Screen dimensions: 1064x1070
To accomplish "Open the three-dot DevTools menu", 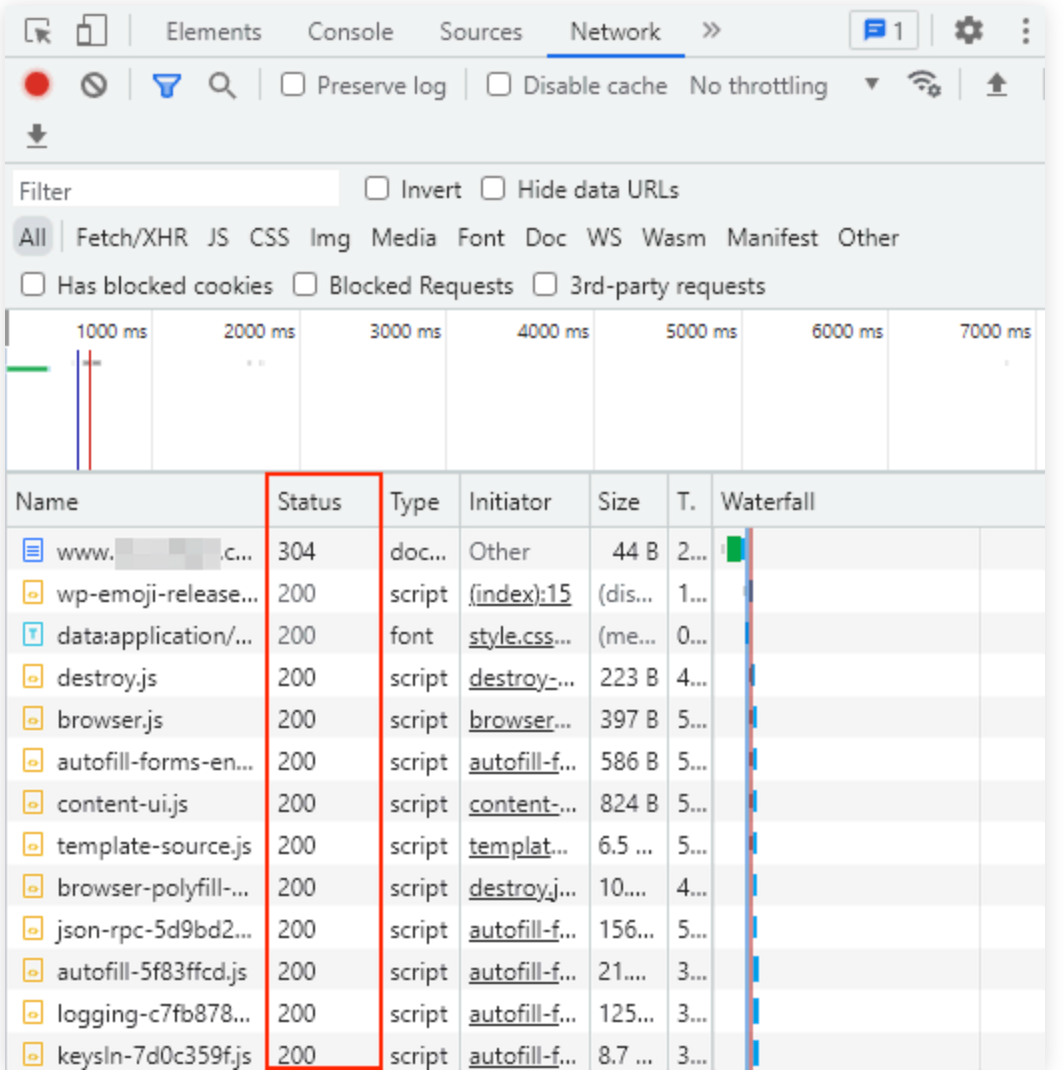I will [1025, 32].
